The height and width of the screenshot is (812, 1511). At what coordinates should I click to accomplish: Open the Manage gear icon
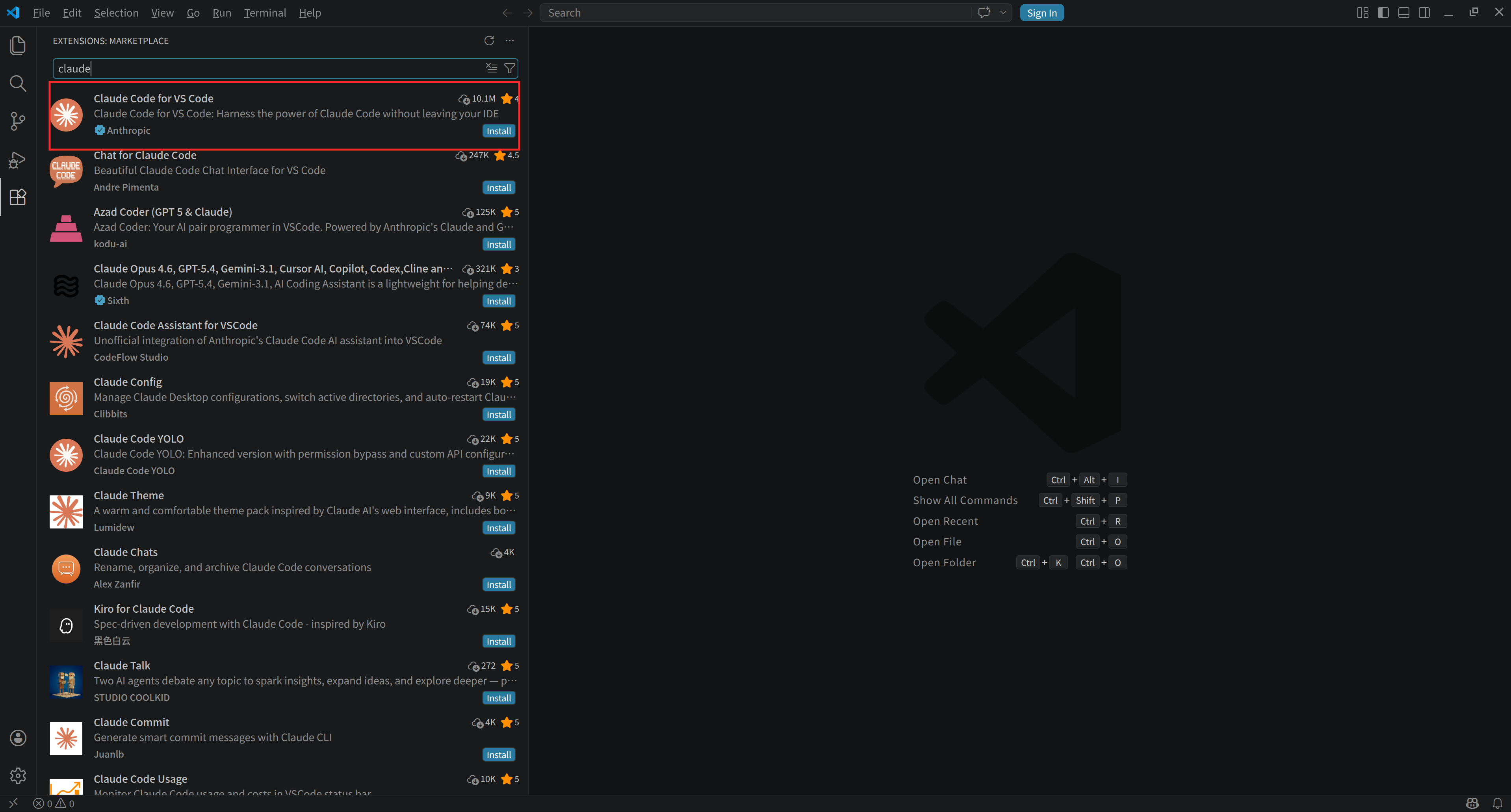[x=18, y=776]
